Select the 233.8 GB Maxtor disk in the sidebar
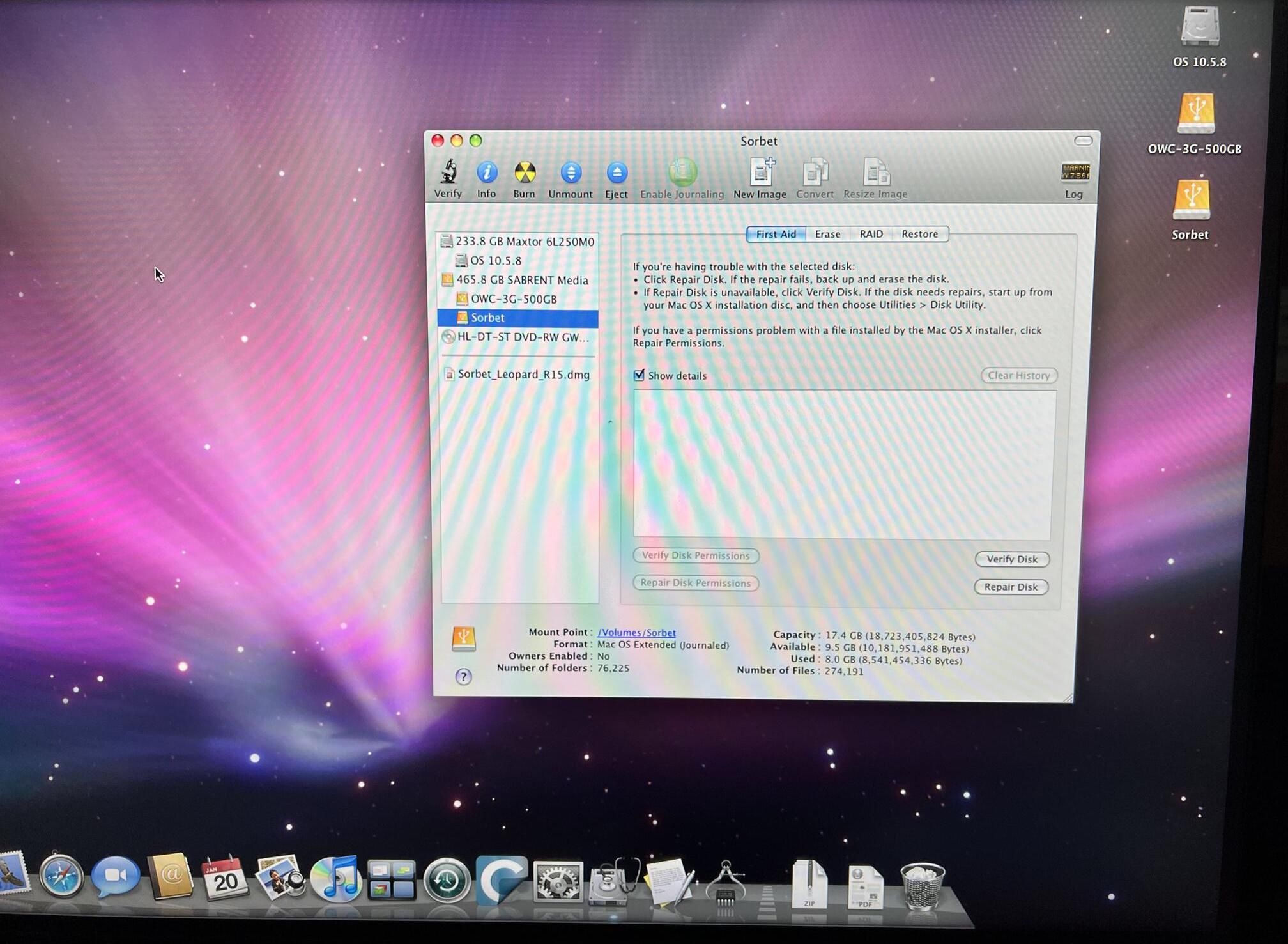The width and height of the screenshot is (1288, 944). (x=517, y=242)
